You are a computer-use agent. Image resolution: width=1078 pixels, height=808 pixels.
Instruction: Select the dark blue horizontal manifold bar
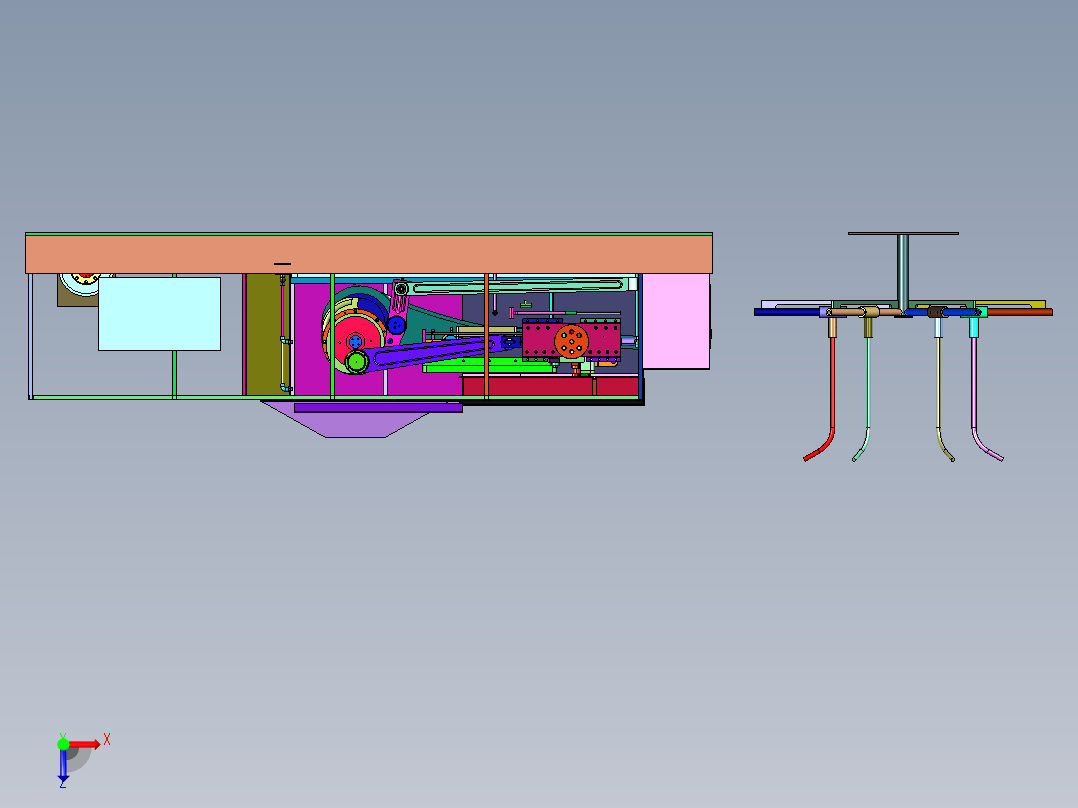click(788, 312)
